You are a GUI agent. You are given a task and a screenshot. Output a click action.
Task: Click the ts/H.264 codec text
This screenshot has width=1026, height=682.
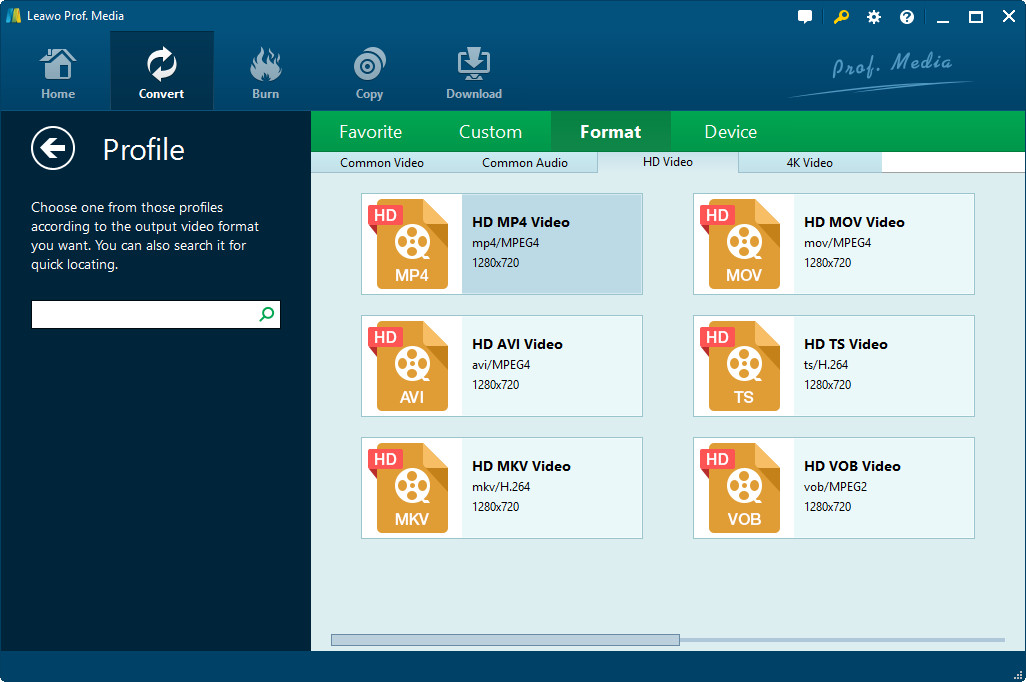[826, 365]
